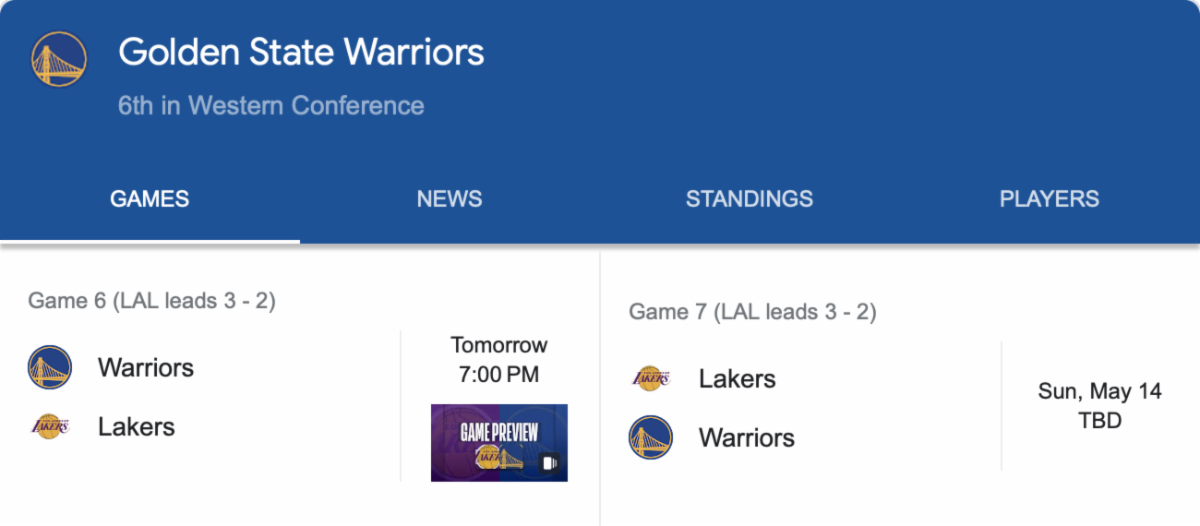Switch to the NEWS tab
This screenshot has width=1200, height=526.
point(449,198)
